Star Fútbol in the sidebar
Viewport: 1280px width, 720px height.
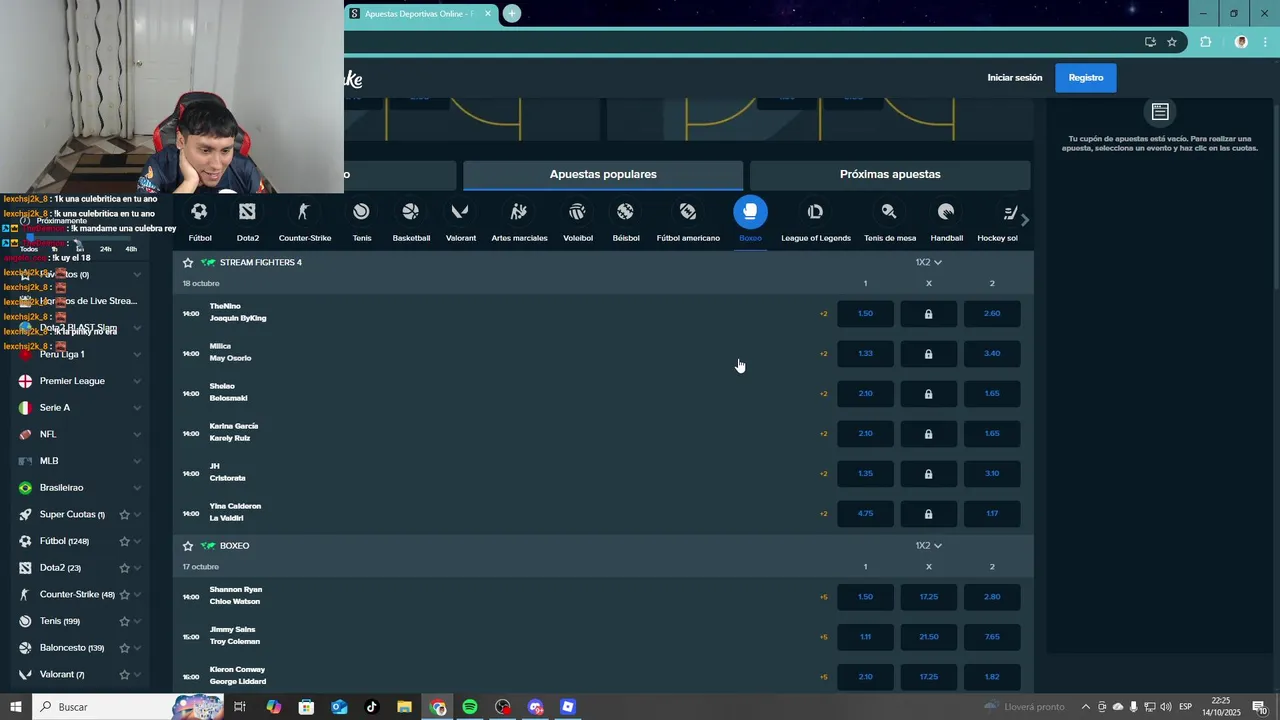125,541
